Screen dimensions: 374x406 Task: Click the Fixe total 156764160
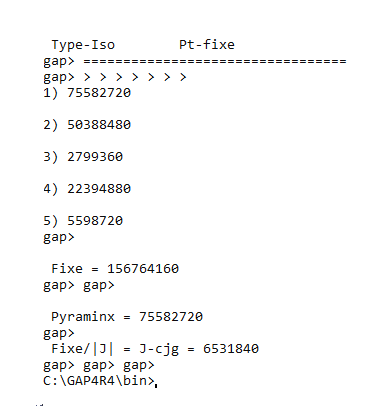(x=143, y=269)
